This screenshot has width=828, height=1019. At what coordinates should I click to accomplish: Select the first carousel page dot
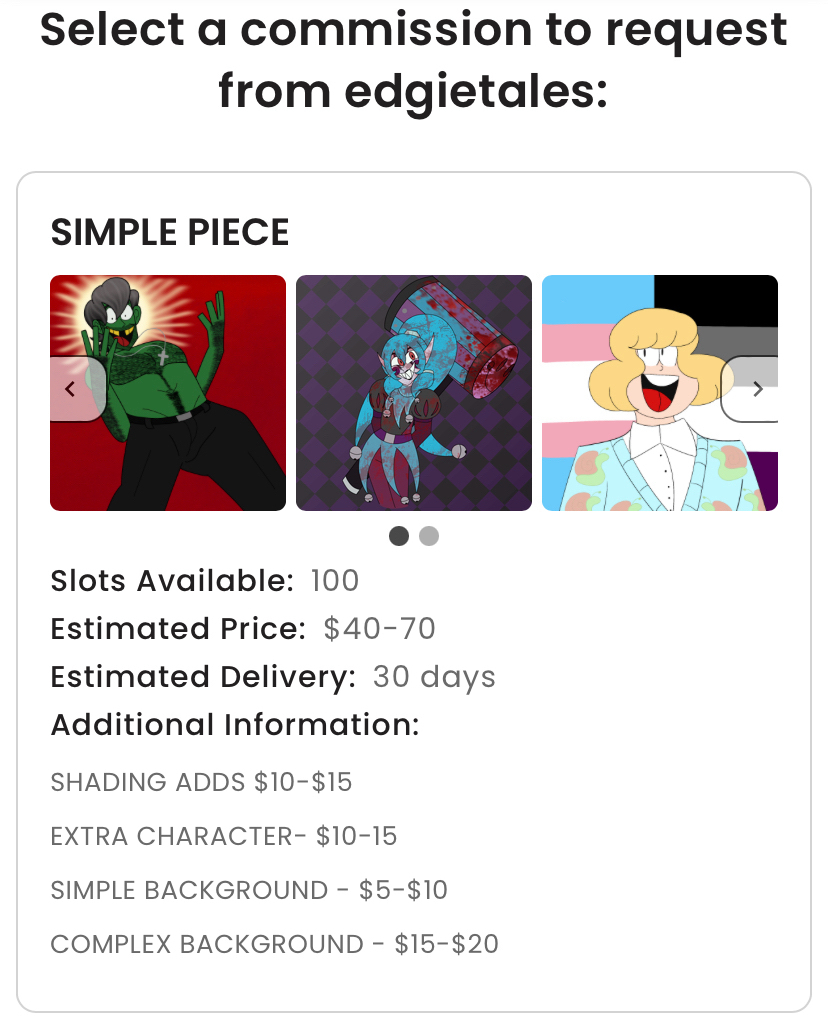click(399, 536)
